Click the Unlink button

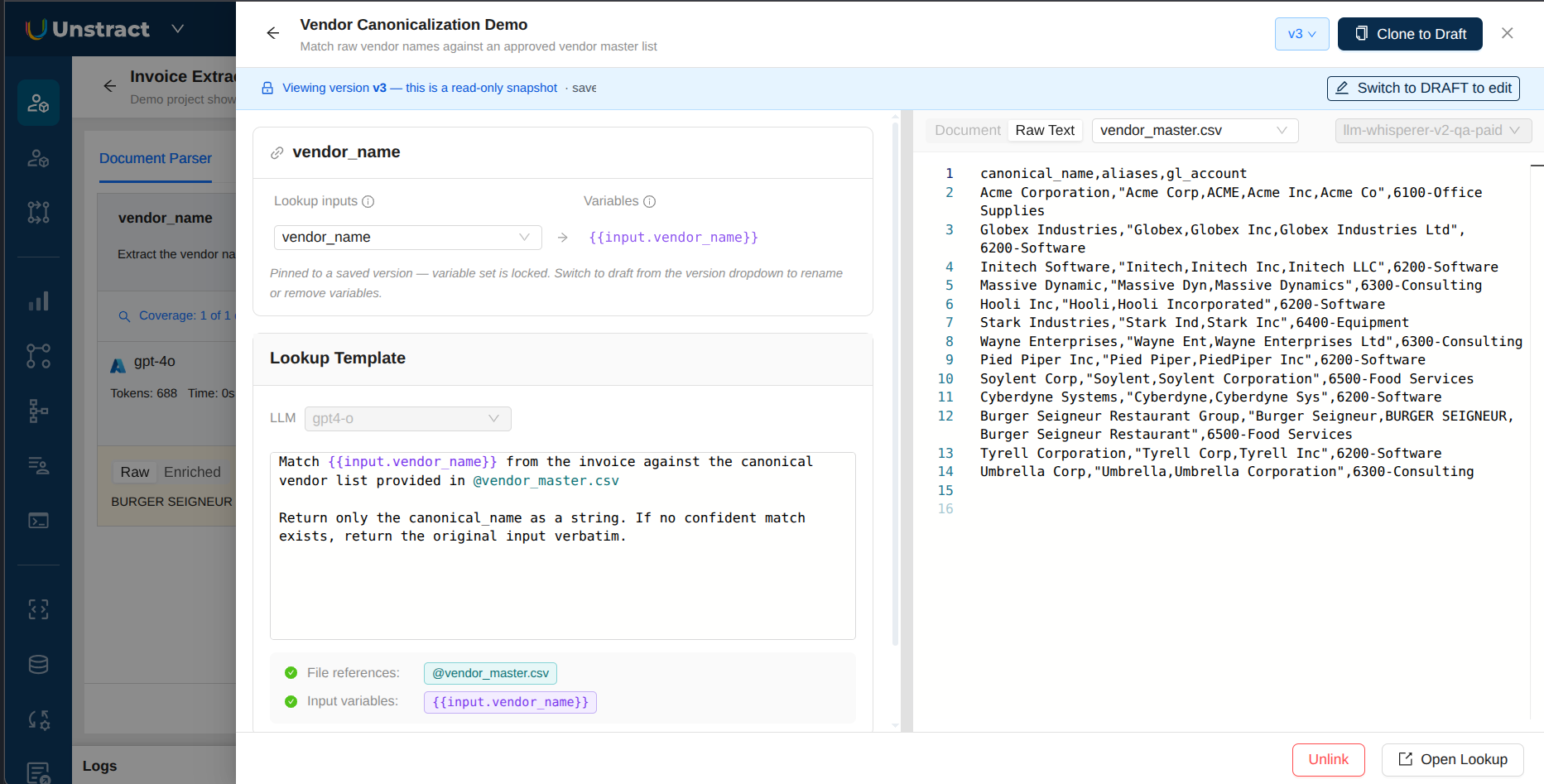[1329, 760]
